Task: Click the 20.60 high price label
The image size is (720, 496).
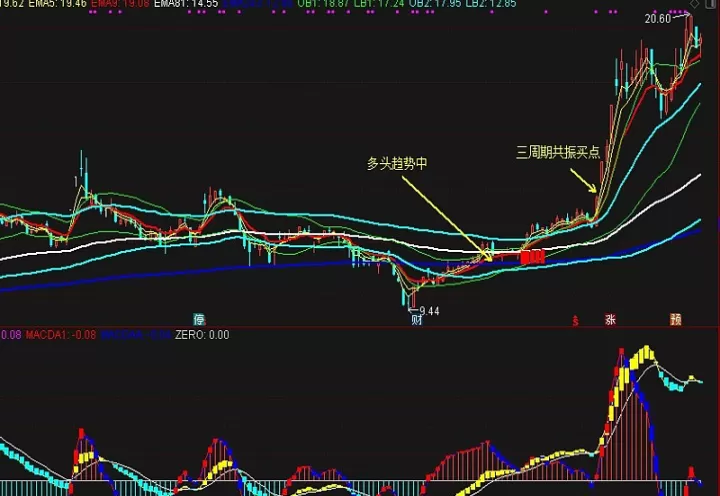Action: (x=658, y=19)
